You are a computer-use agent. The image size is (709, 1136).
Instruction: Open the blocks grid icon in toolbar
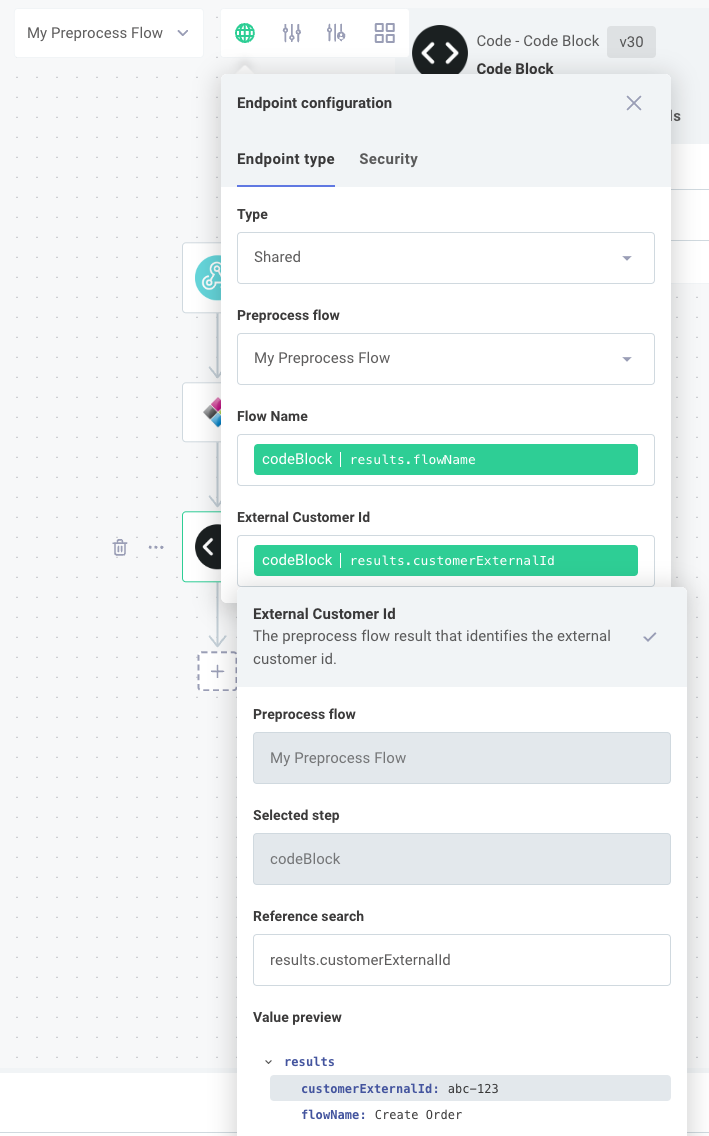point(384,32)
